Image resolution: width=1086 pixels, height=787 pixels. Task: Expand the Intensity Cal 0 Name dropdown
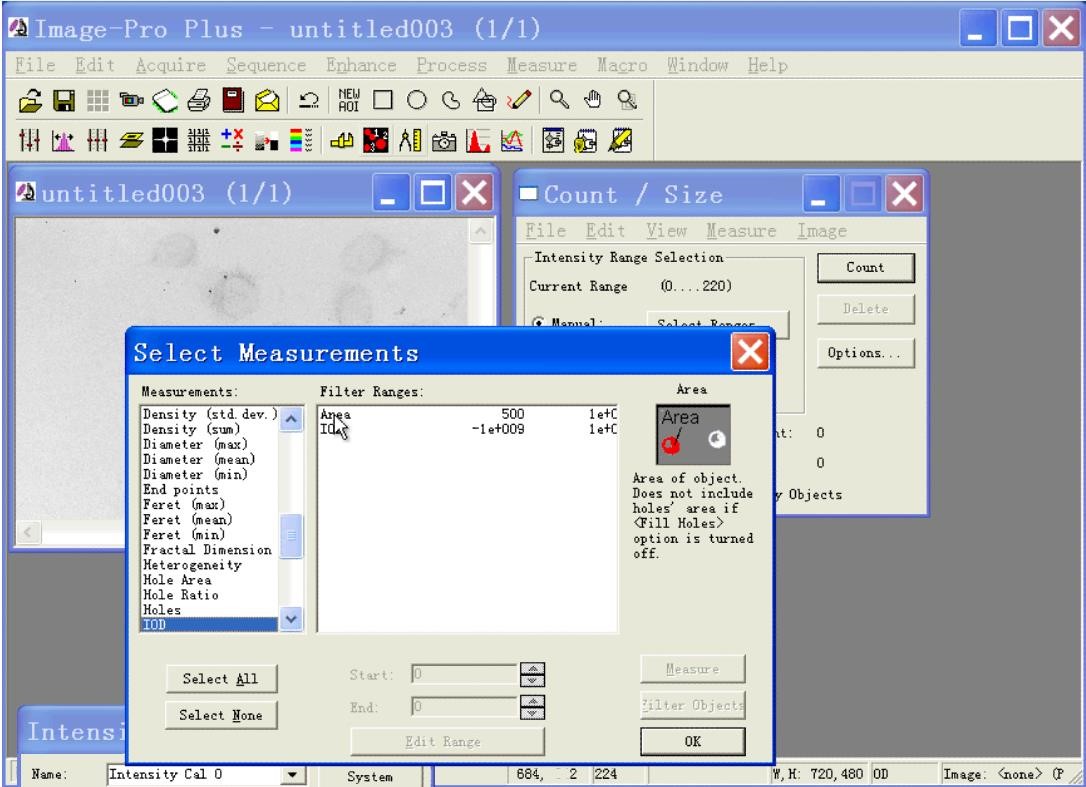point(293,775)
